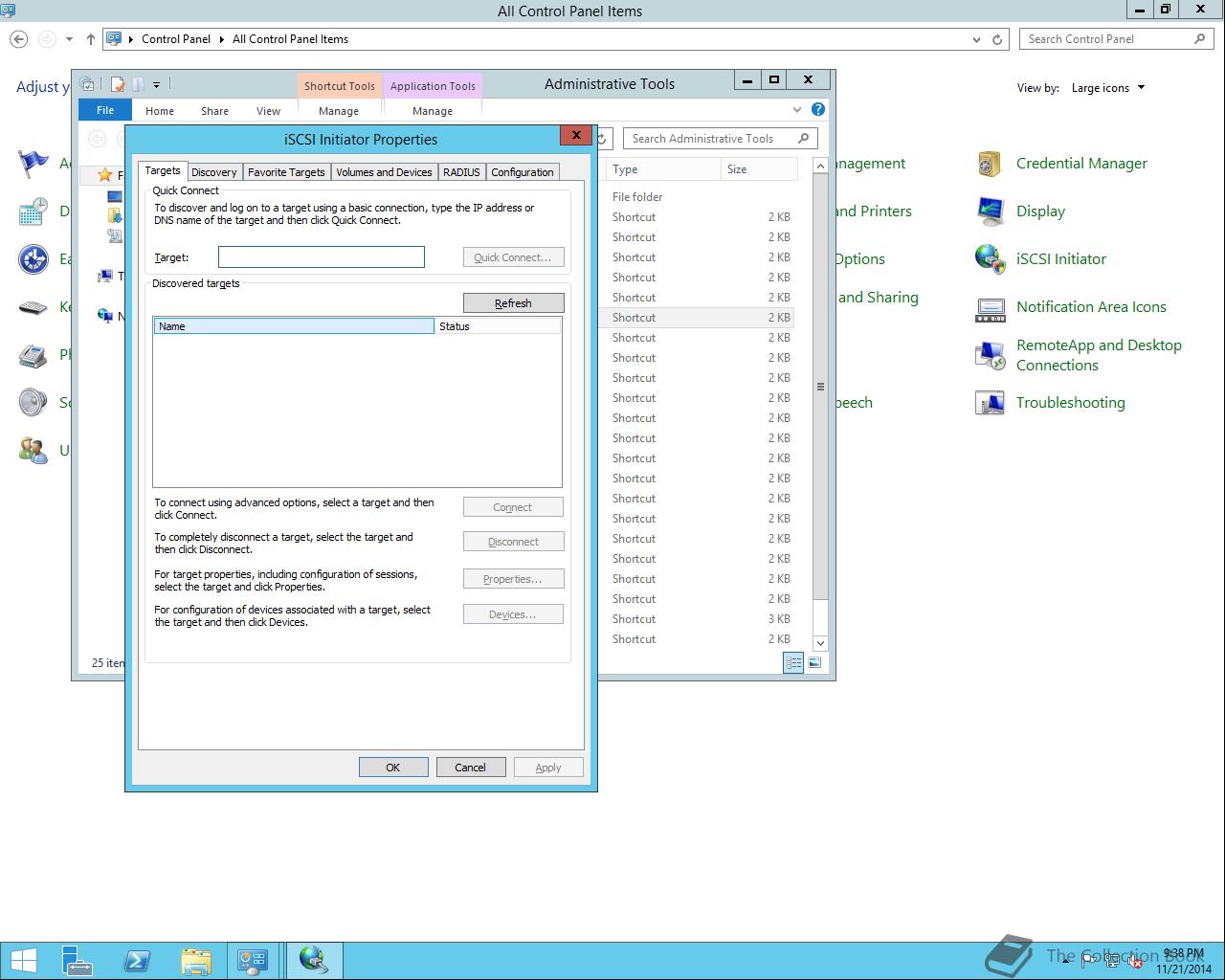Open the Troubleshooting control panel item
1225x980 pixels.
click(x=1070, y=403)
